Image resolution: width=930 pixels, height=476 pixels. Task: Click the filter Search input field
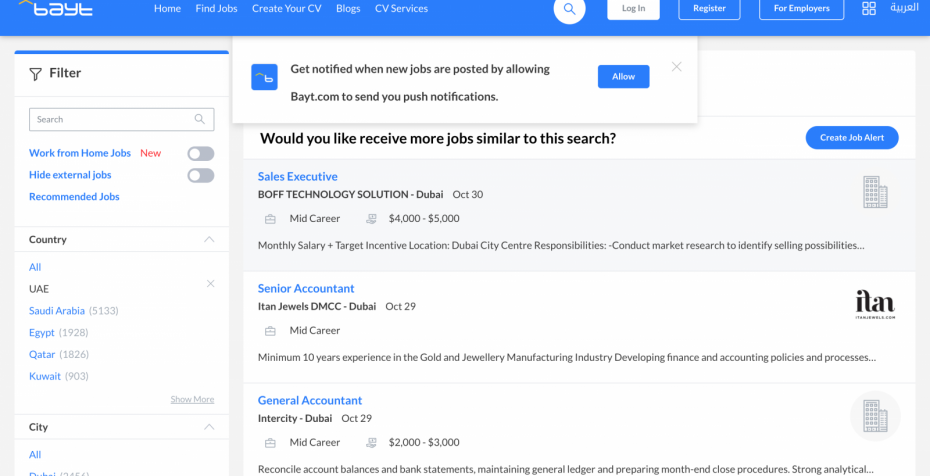122,119
